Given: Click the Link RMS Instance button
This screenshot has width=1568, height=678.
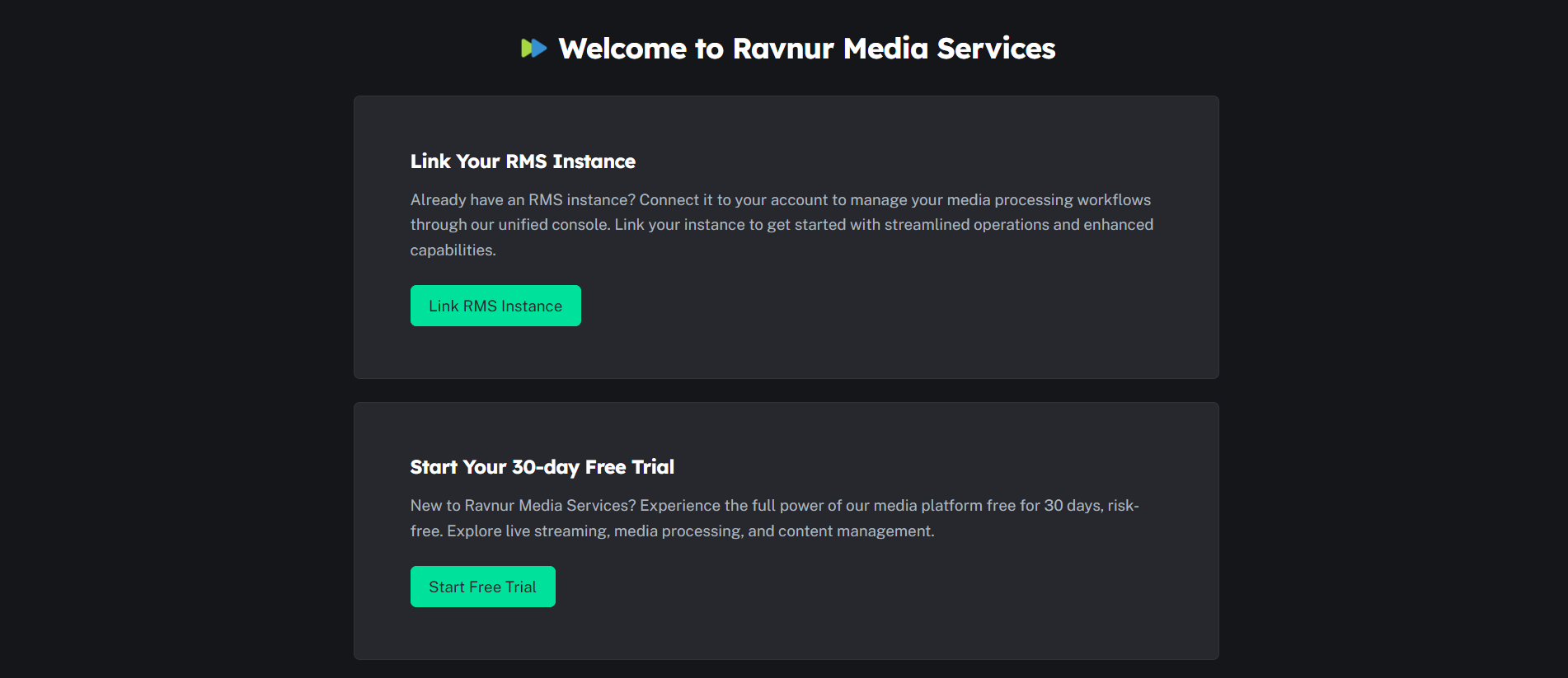Looking at the screenshot, I should [495, 306].
